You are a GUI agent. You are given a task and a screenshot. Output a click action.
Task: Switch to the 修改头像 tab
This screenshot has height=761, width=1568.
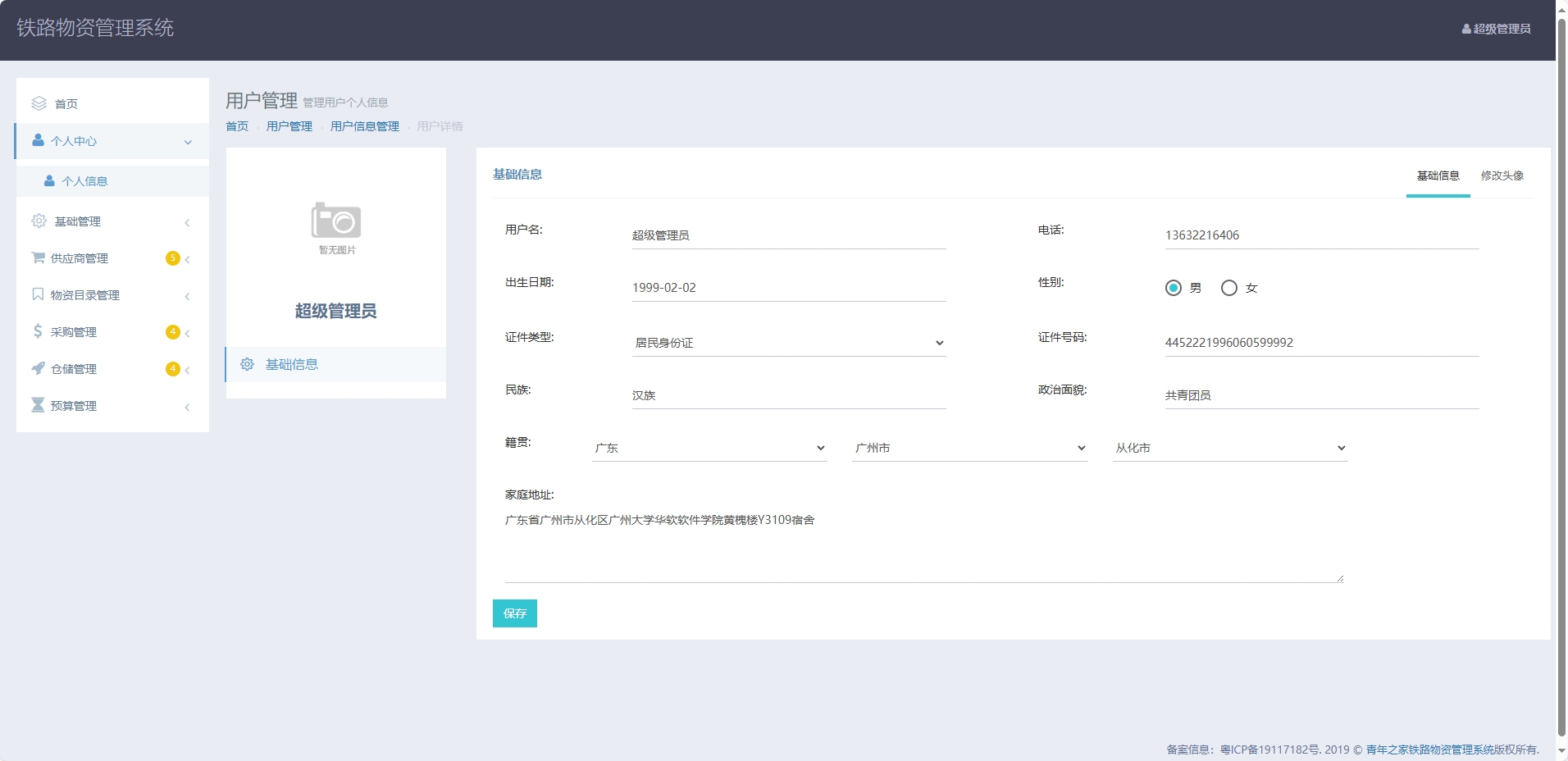coord(1502,175)
